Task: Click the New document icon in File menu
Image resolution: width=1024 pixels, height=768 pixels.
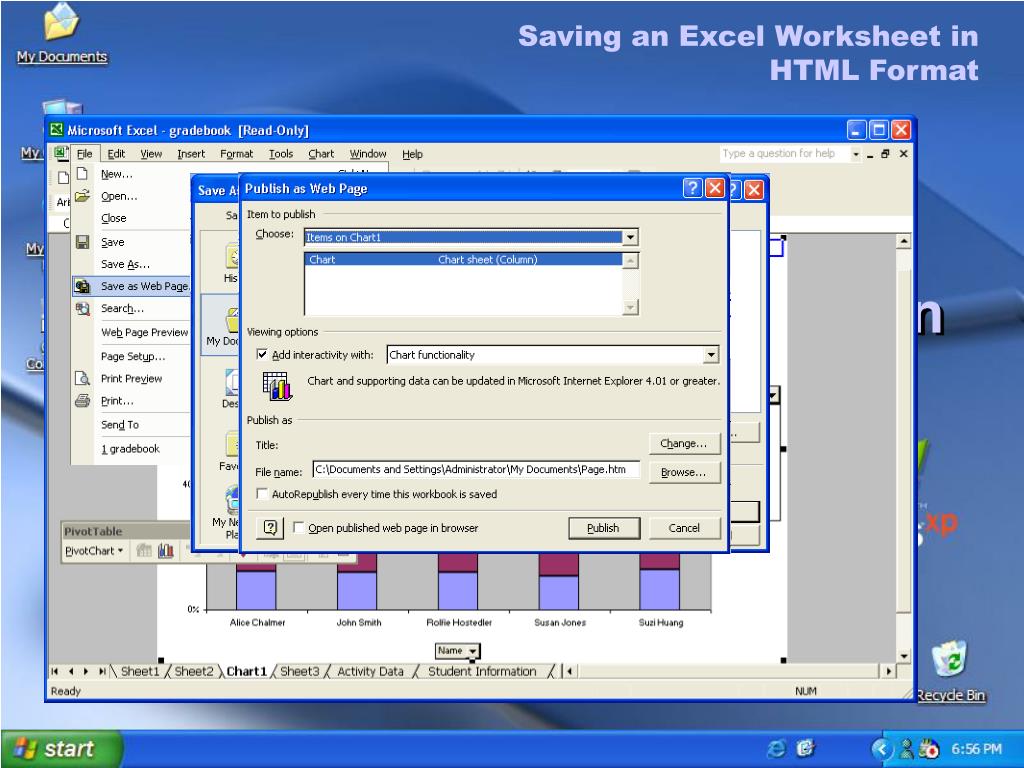Action: (x=82, y=174)
